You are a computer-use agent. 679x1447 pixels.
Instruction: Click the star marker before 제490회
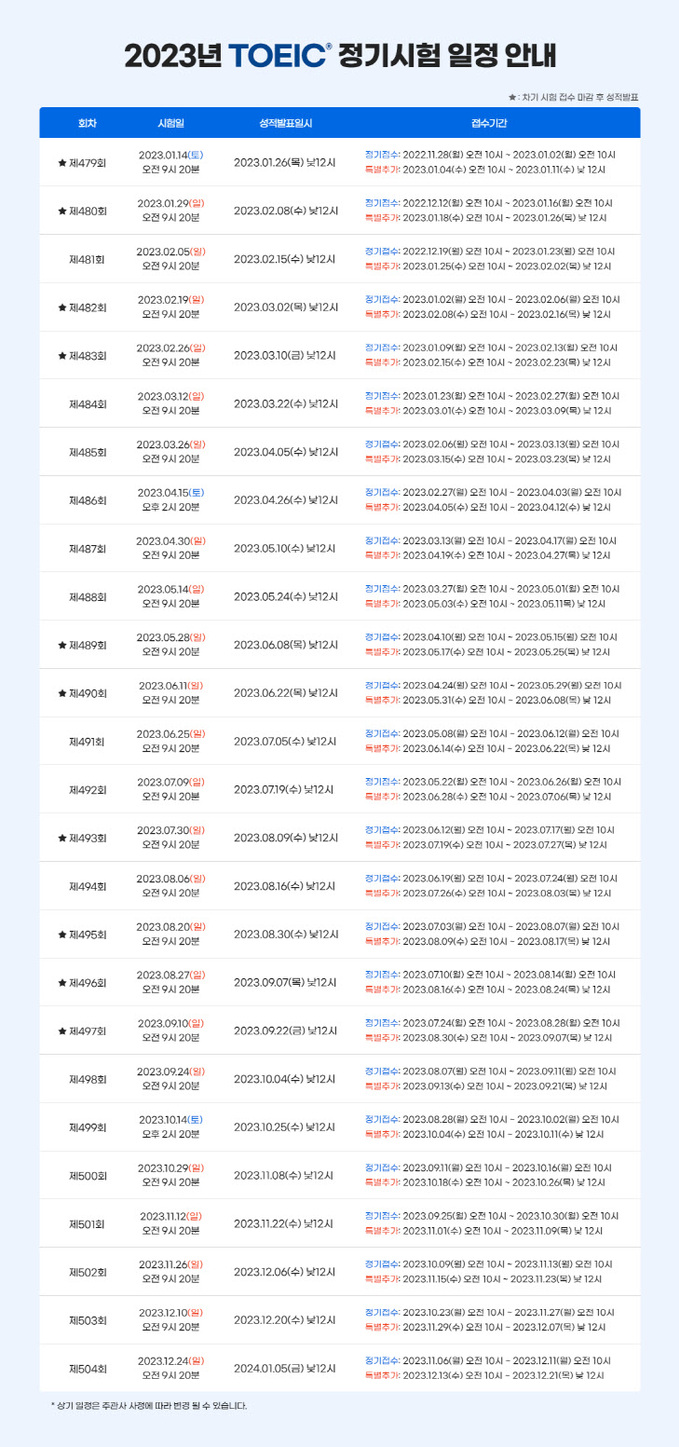coord(62,693)
